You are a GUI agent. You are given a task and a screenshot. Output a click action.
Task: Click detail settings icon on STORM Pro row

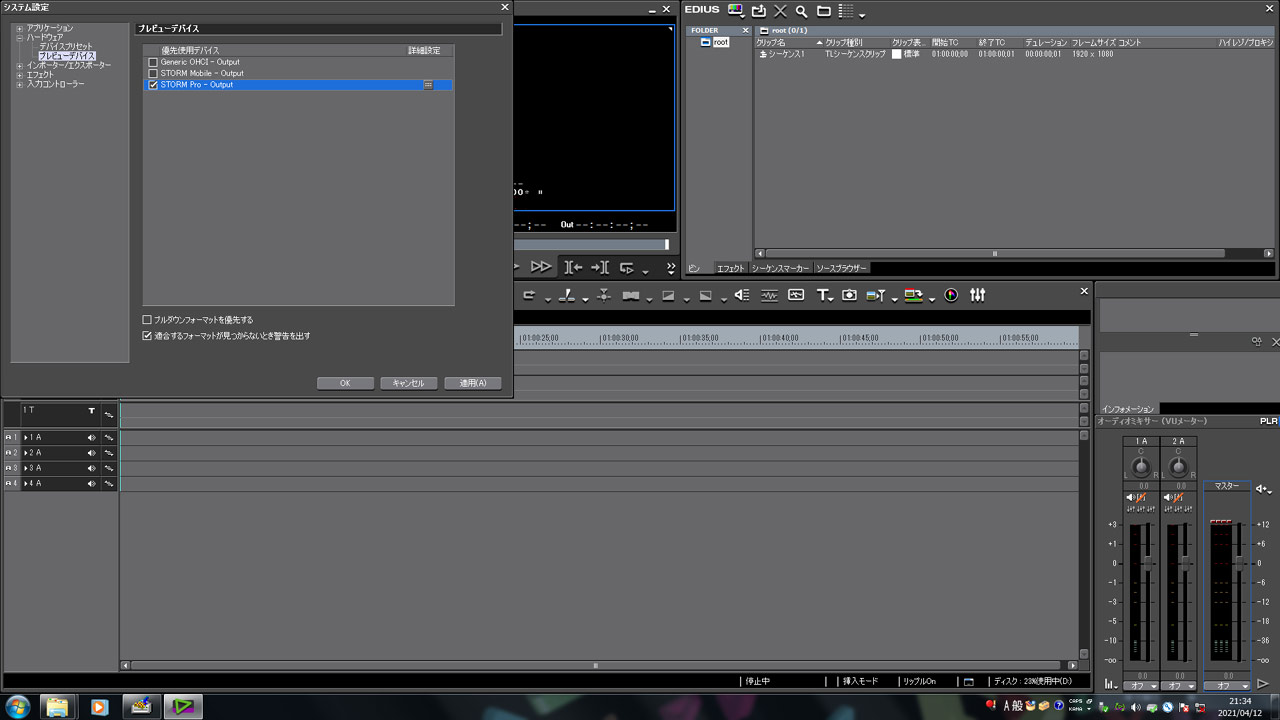(428, 85)
